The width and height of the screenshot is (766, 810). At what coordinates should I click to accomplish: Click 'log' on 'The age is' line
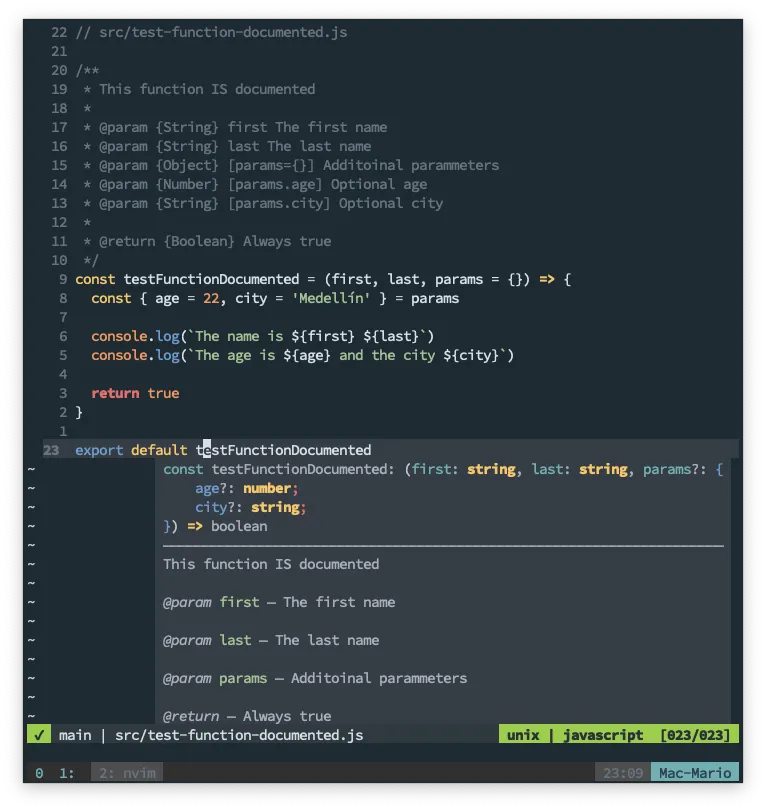167,355
